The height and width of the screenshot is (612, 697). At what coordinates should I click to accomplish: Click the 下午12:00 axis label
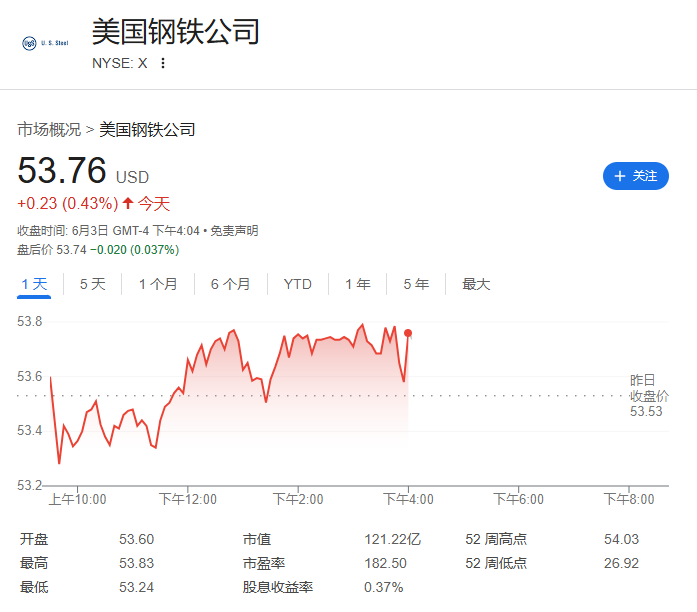(188, 499)
